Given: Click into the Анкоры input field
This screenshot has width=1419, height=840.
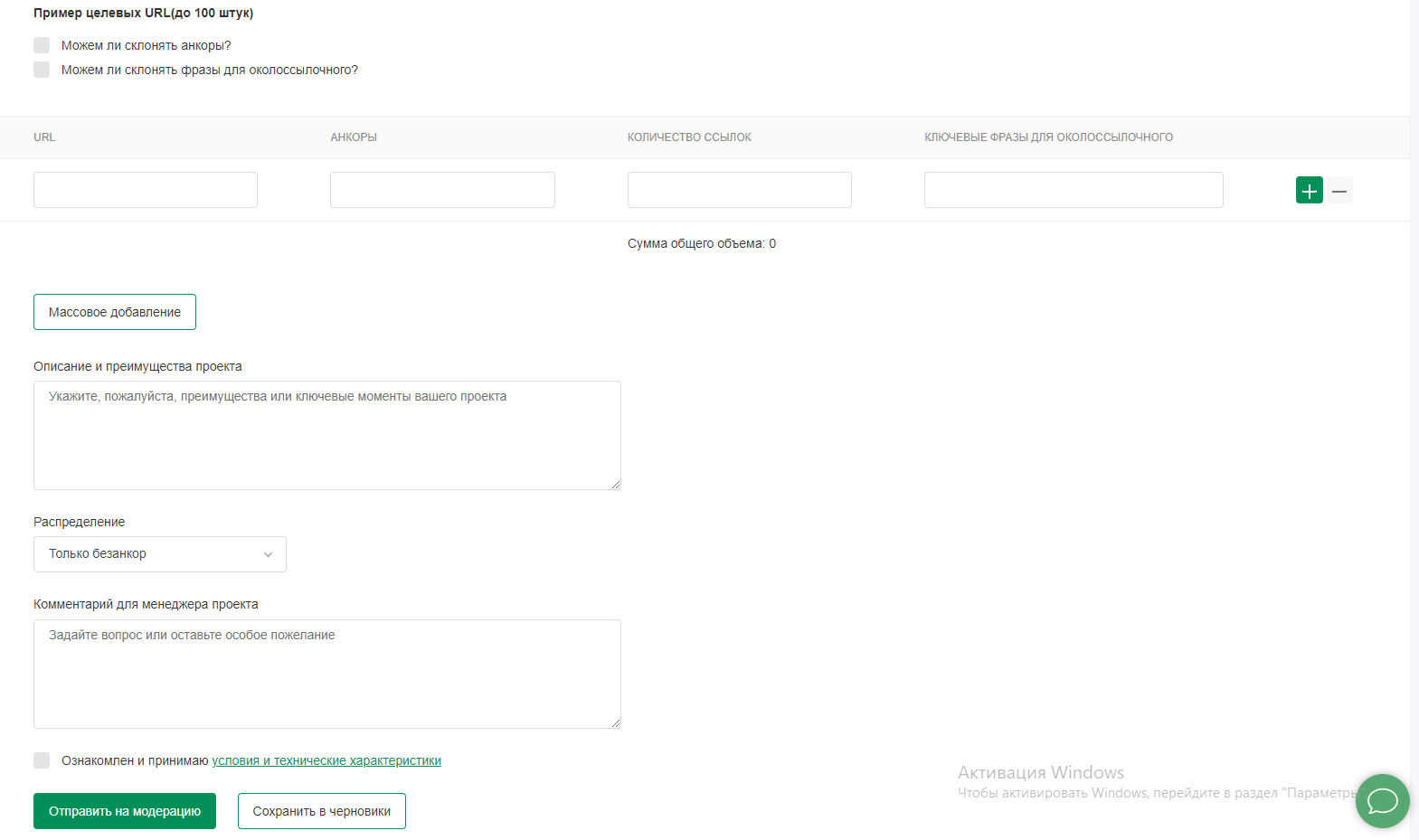Looking at the screenshot, I should pyautogui.click(x=442, y=190).
